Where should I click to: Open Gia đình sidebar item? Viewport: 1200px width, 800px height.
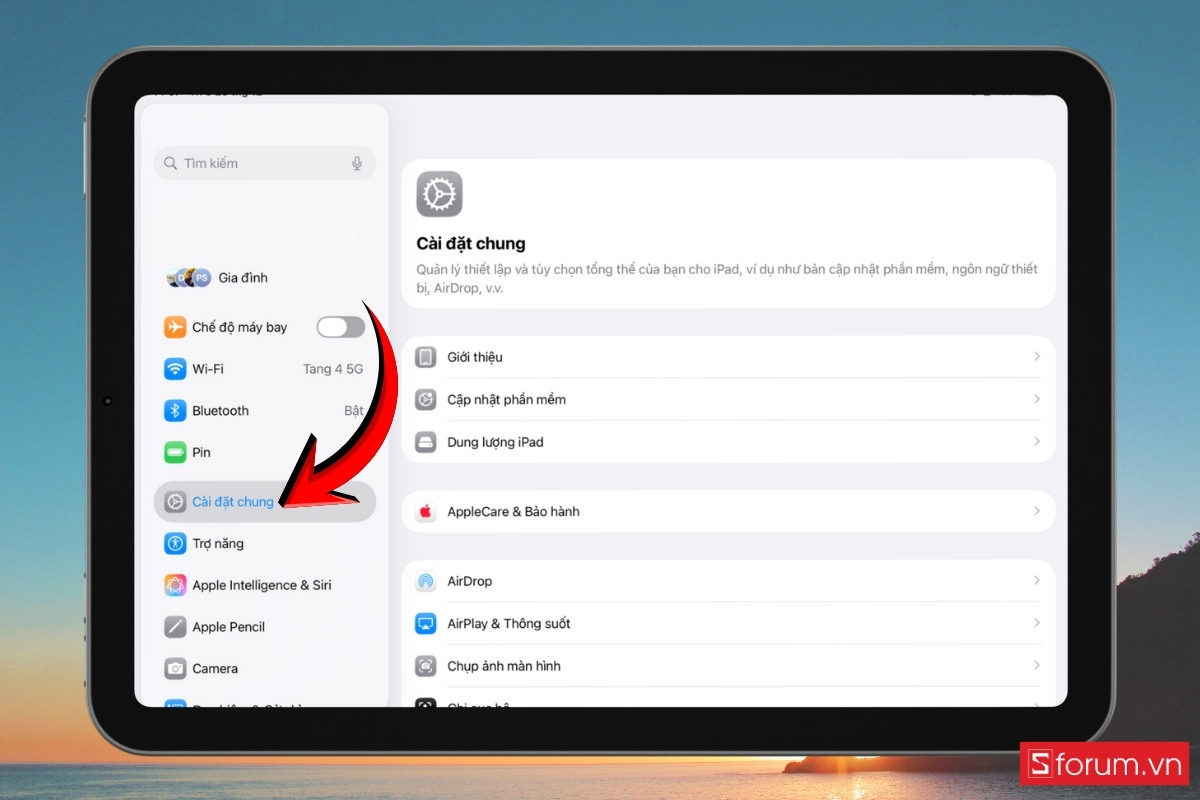click(242, 278)
